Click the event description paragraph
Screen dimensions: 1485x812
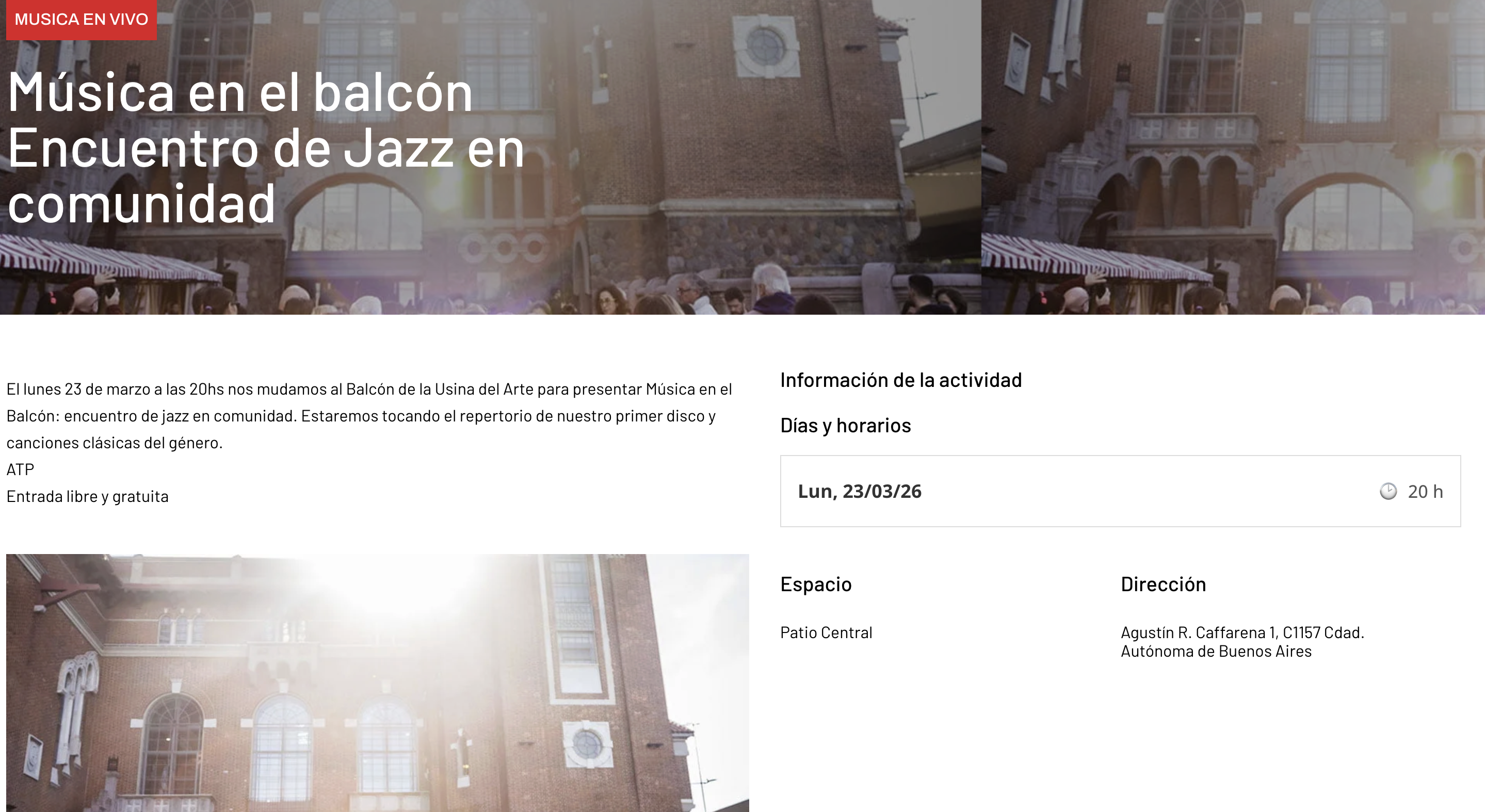369,415
